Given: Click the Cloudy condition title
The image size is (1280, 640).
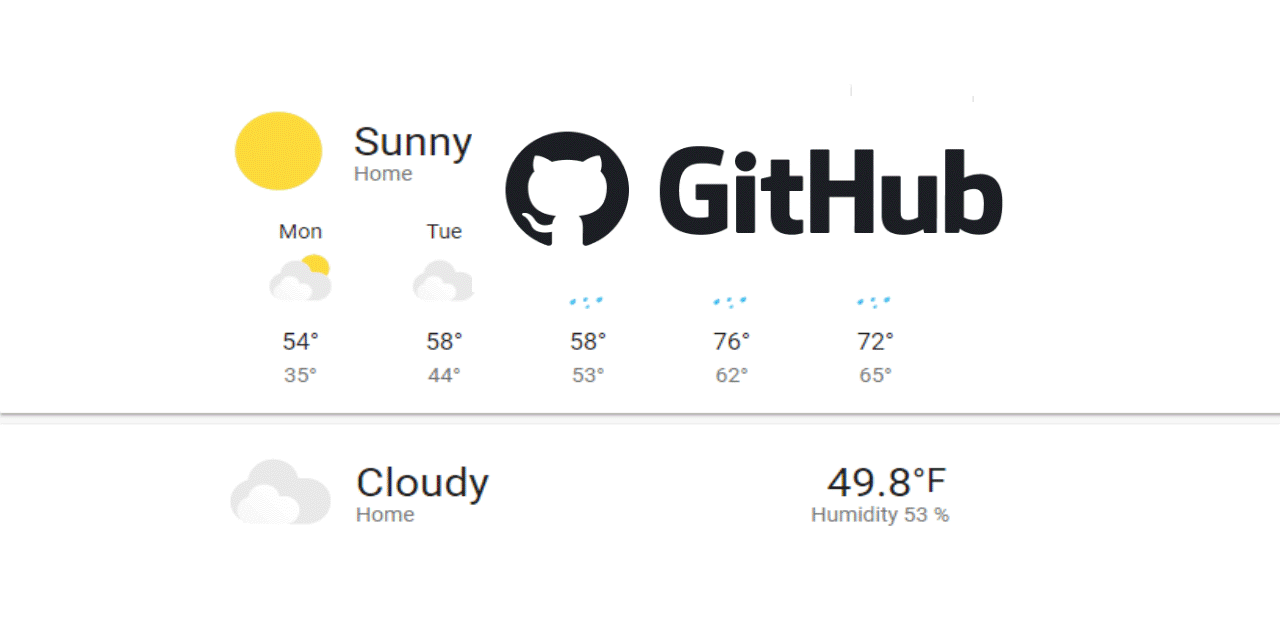Looking at the screenshot, I should click(x=422, y=483).
